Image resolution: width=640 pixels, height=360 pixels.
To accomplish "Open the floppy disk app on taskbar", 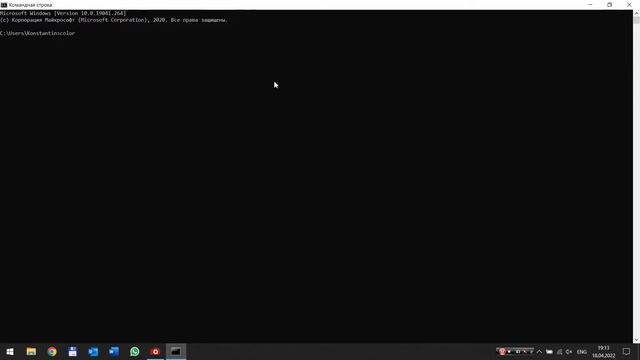I will click(x=73, y=351).
